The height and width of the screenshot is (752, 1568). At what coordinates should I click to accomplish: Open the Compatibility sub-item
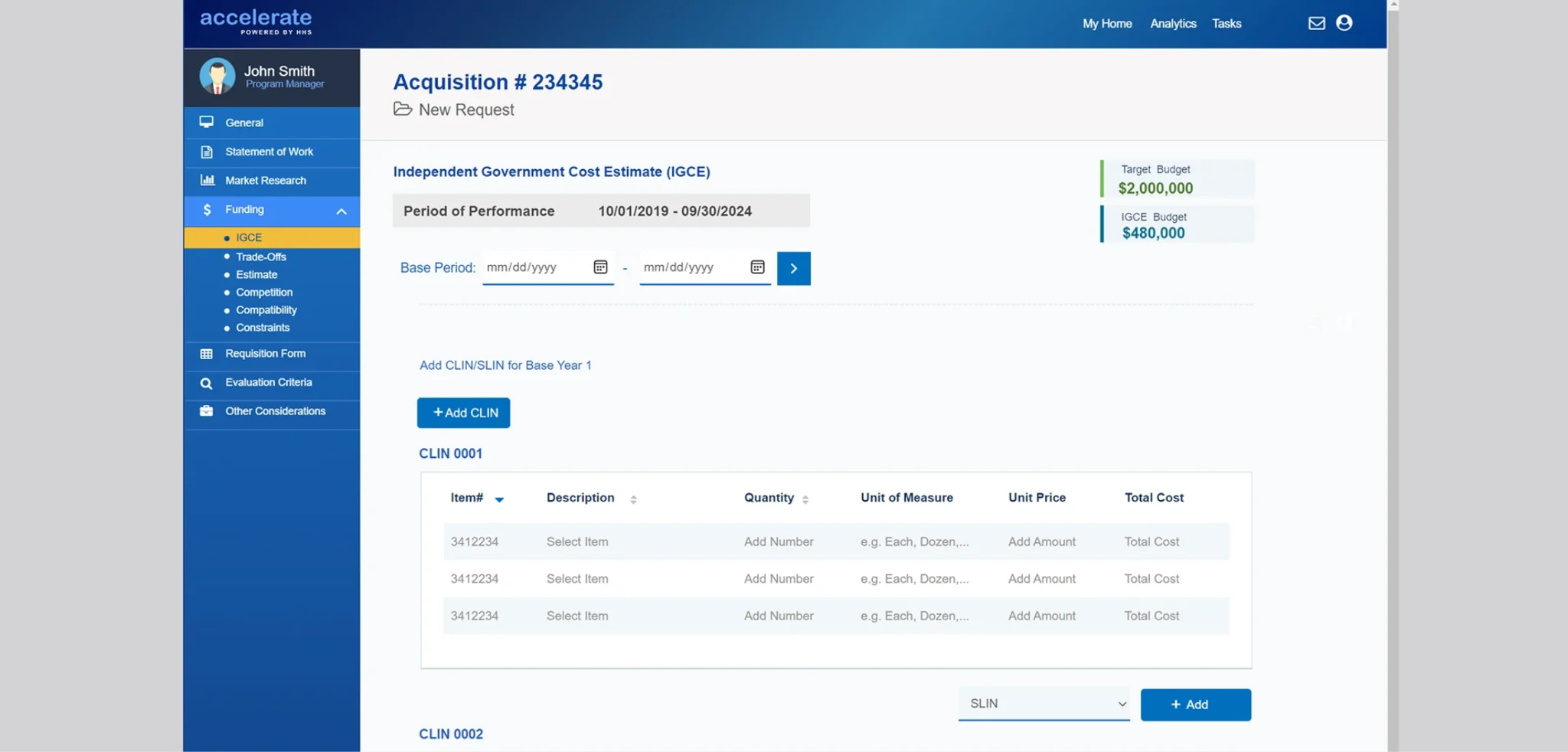[266, 309]
